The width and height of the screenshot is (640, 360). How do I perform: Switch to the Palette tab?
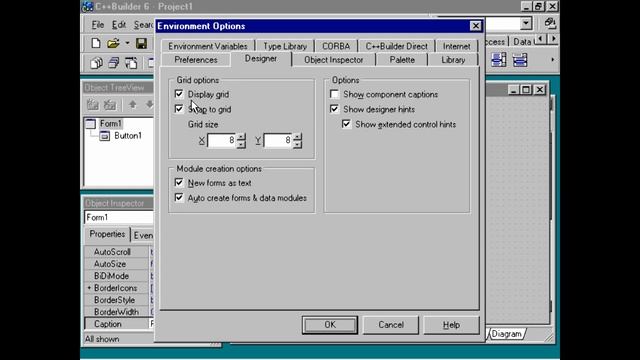point(402,60)
